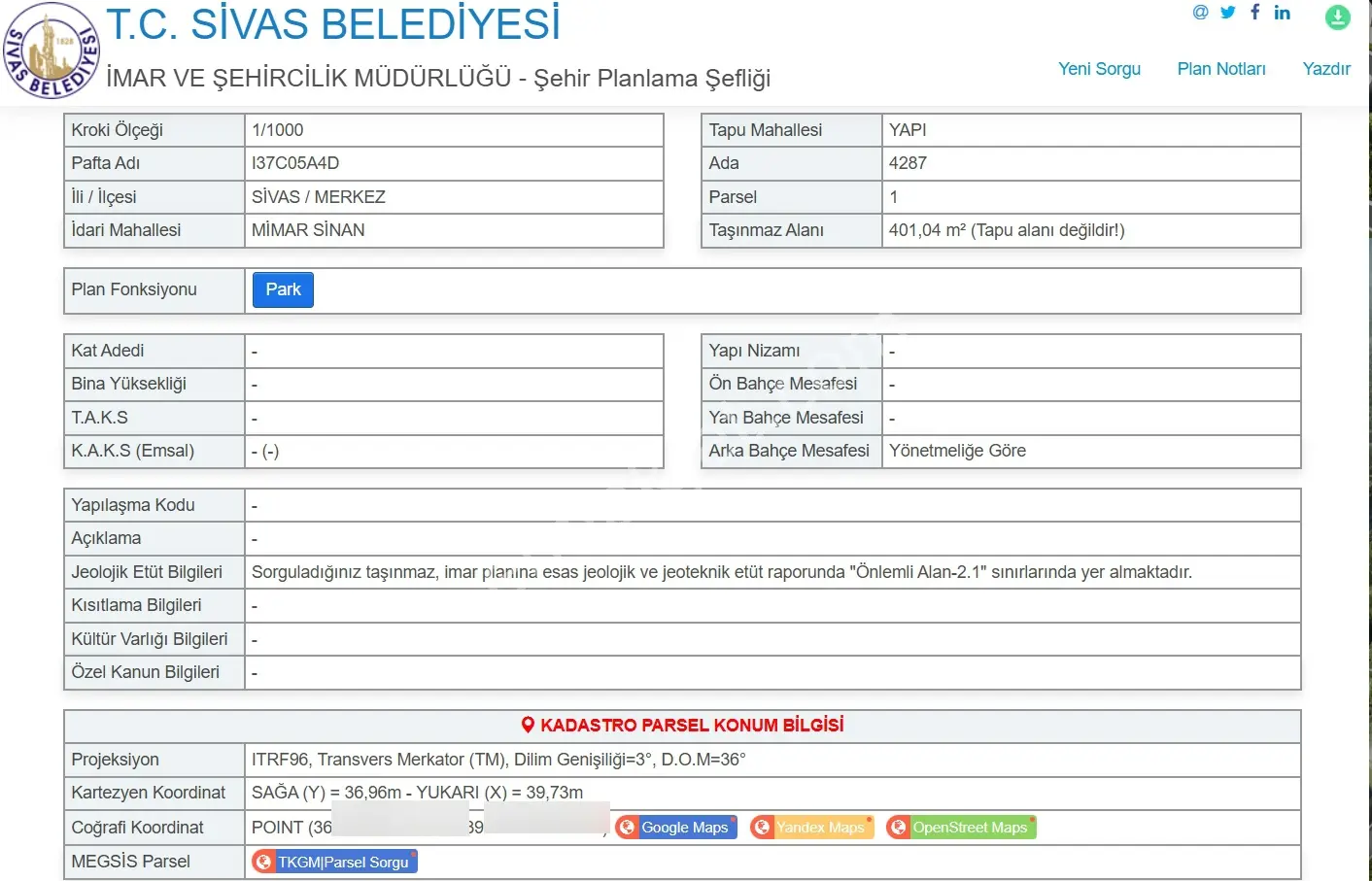Click the K.A.K.S (Emsal) label
This screenshot has height=881, width=1372.
click(132, 451)
